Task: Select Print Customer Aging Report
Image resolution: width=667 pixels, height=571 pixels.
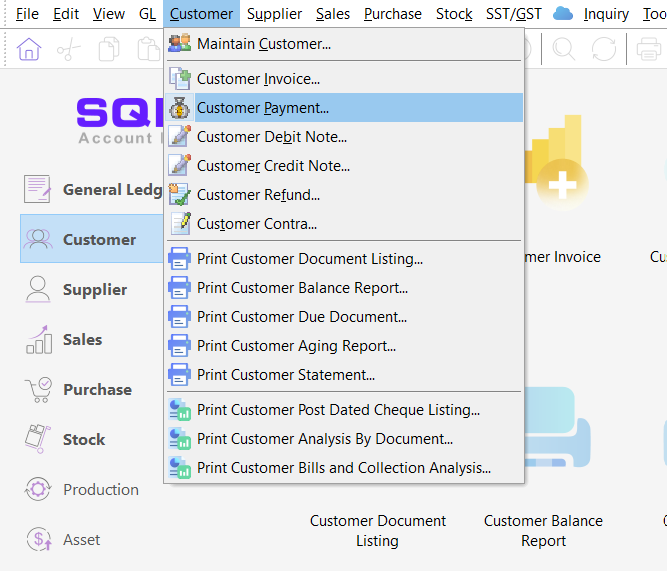Action: [296, 346]
